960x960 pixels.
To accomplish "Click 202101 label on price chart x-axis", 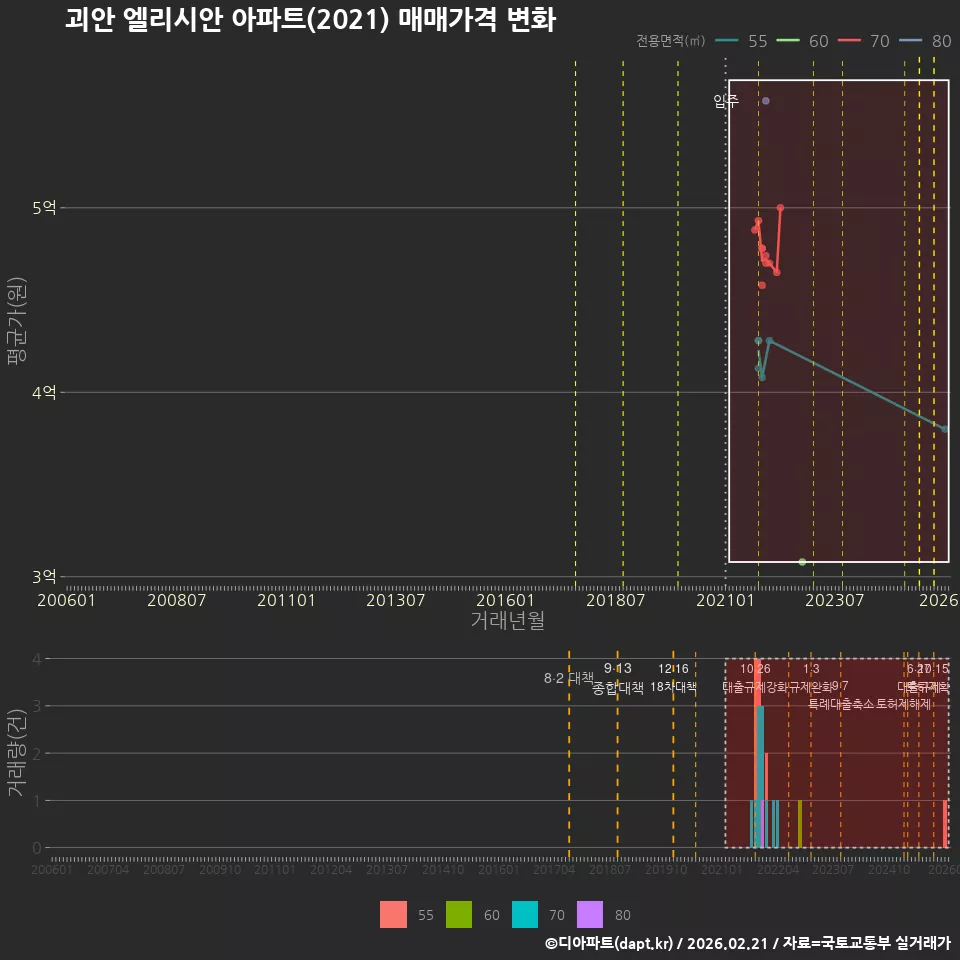I will tap(725, 600).
